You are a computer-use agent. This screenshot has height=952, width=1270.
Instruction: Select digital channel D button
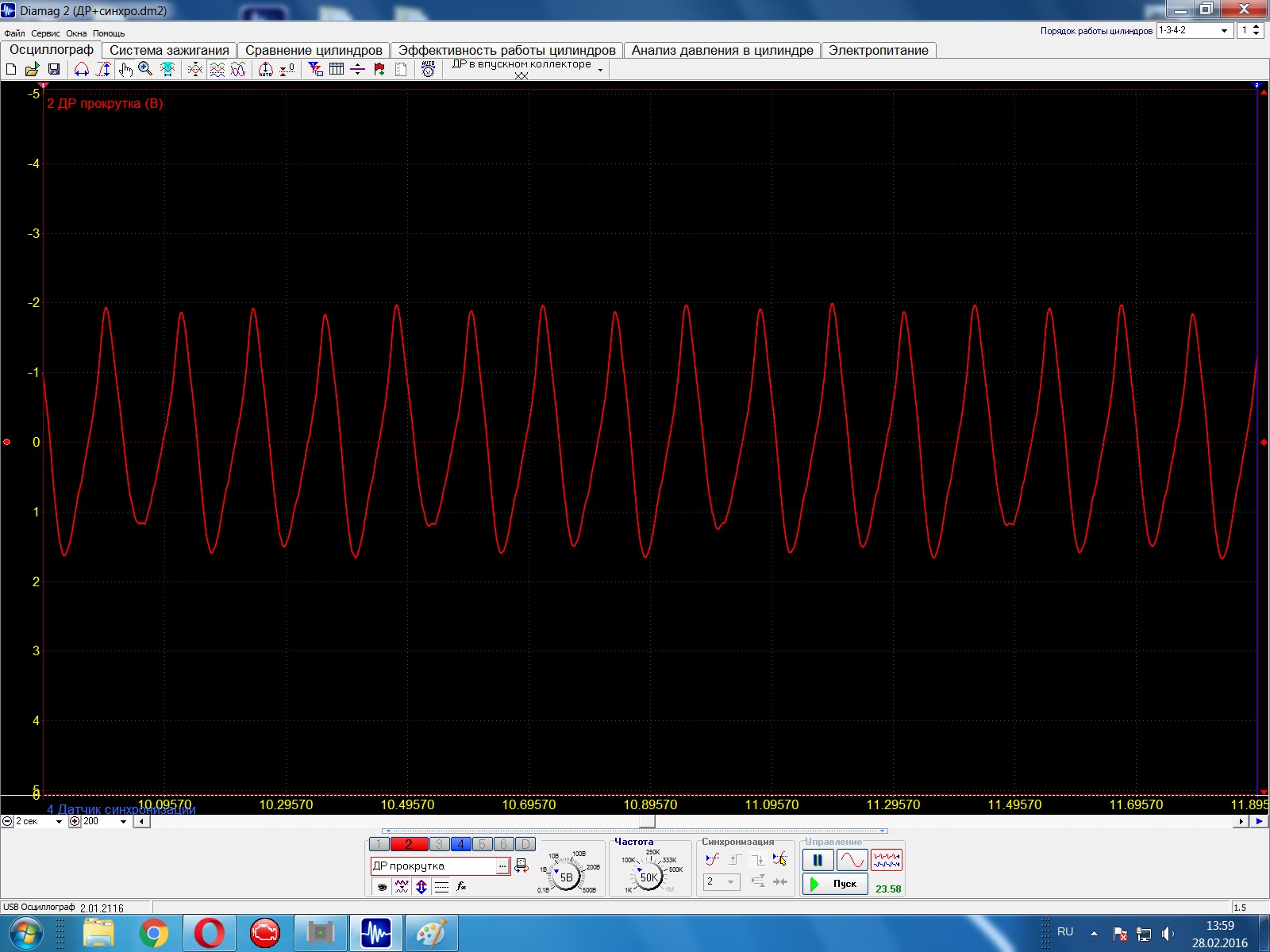pos(525,844)
